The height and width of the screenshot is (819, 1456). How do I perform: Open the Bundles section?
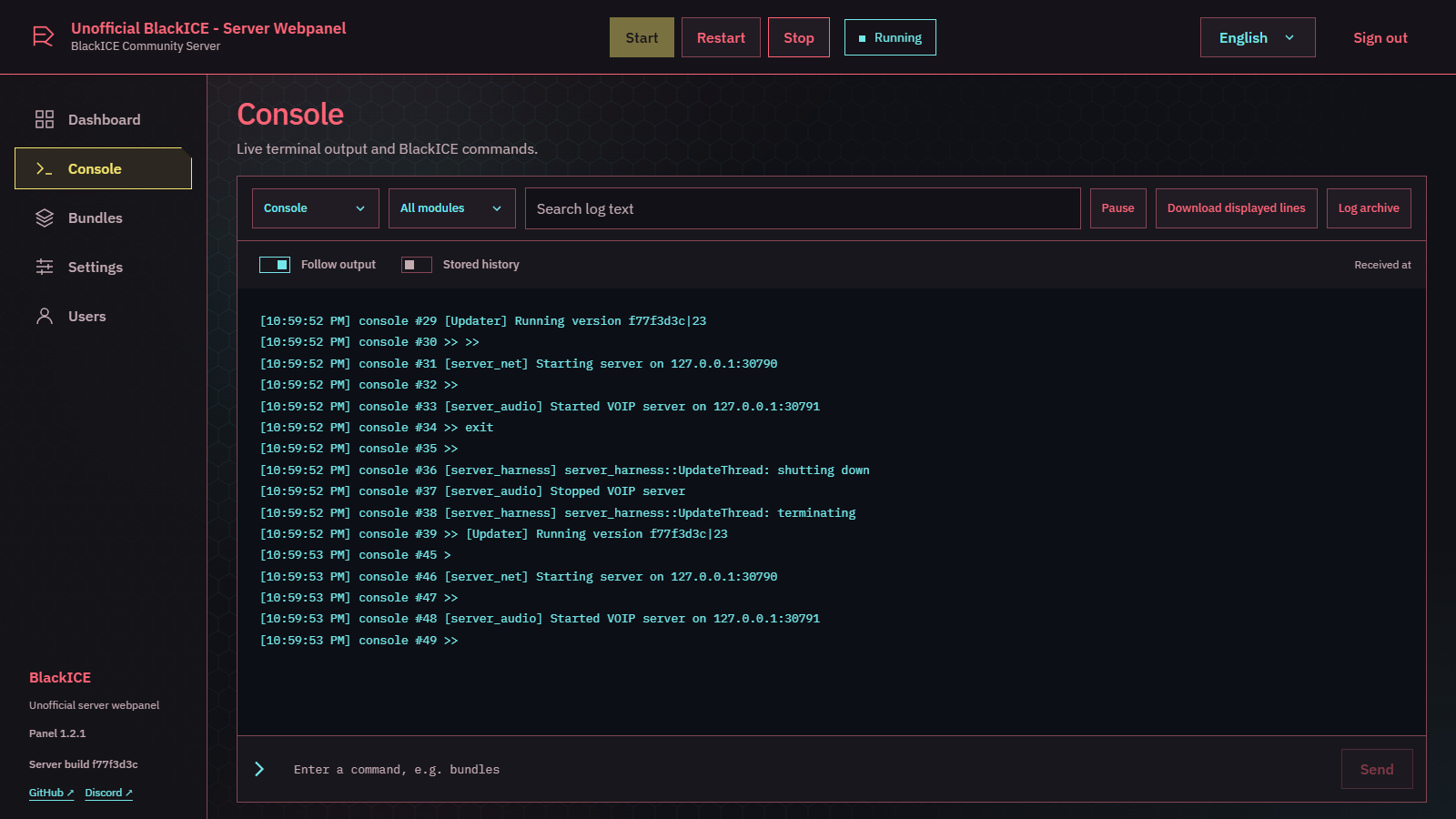(x=103, y=217)
